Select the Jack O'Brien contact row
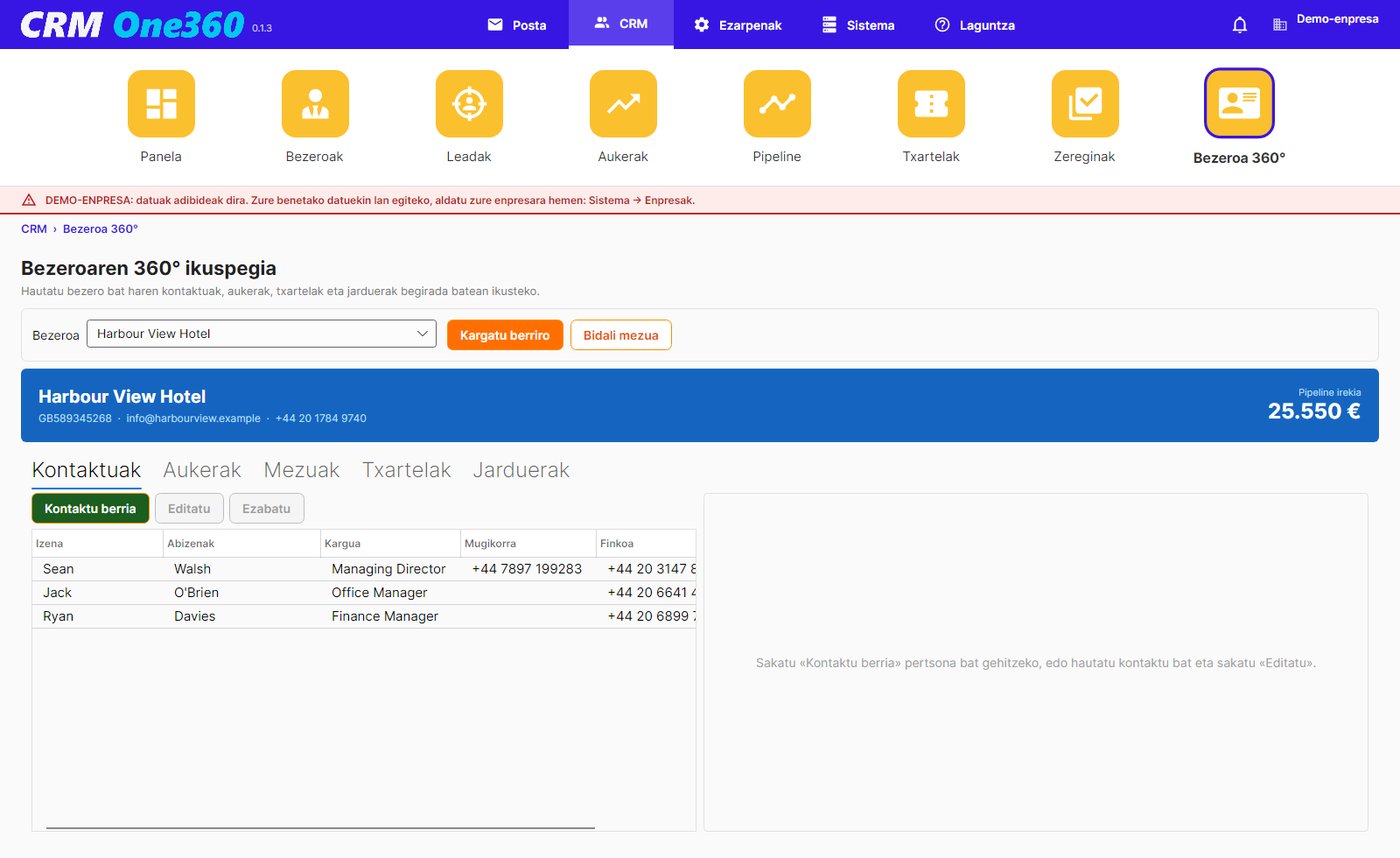Image resolution: width=1400 pixels, height=858 pixels. click(x=364, y=593)
